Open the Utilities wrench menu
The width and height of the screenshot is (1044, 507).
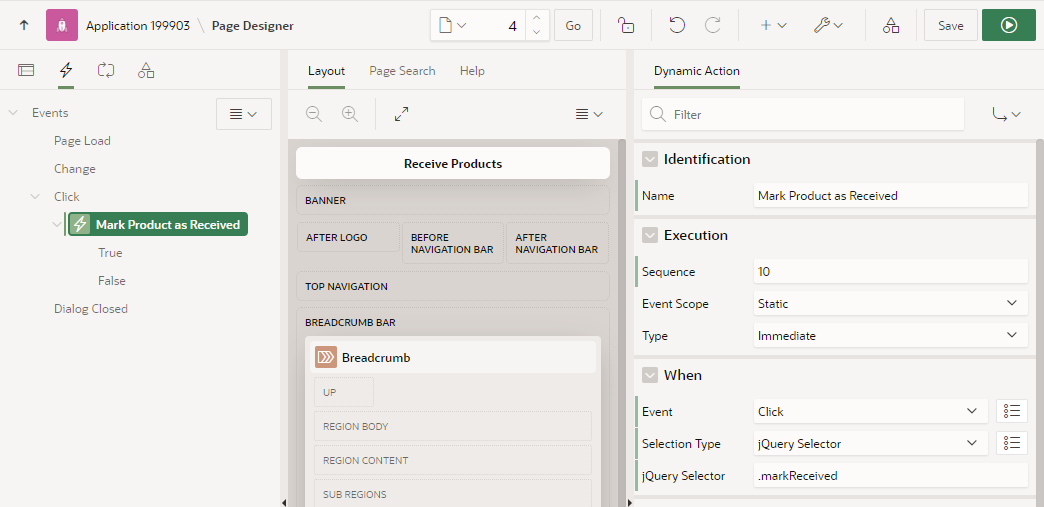pos(828,25)
